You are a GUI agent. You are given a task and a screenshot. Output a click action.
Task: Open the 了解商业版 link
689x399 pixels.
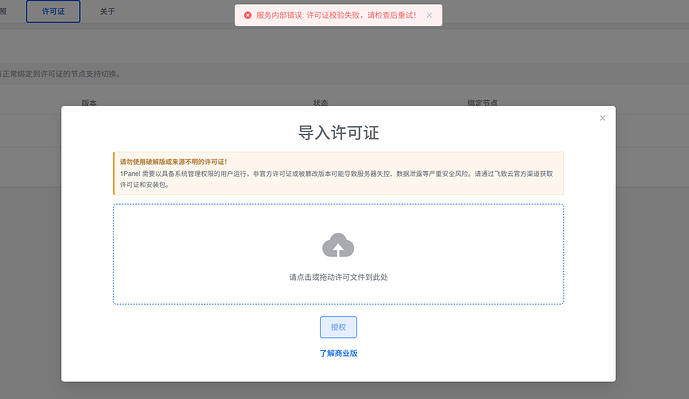point(338,353)
